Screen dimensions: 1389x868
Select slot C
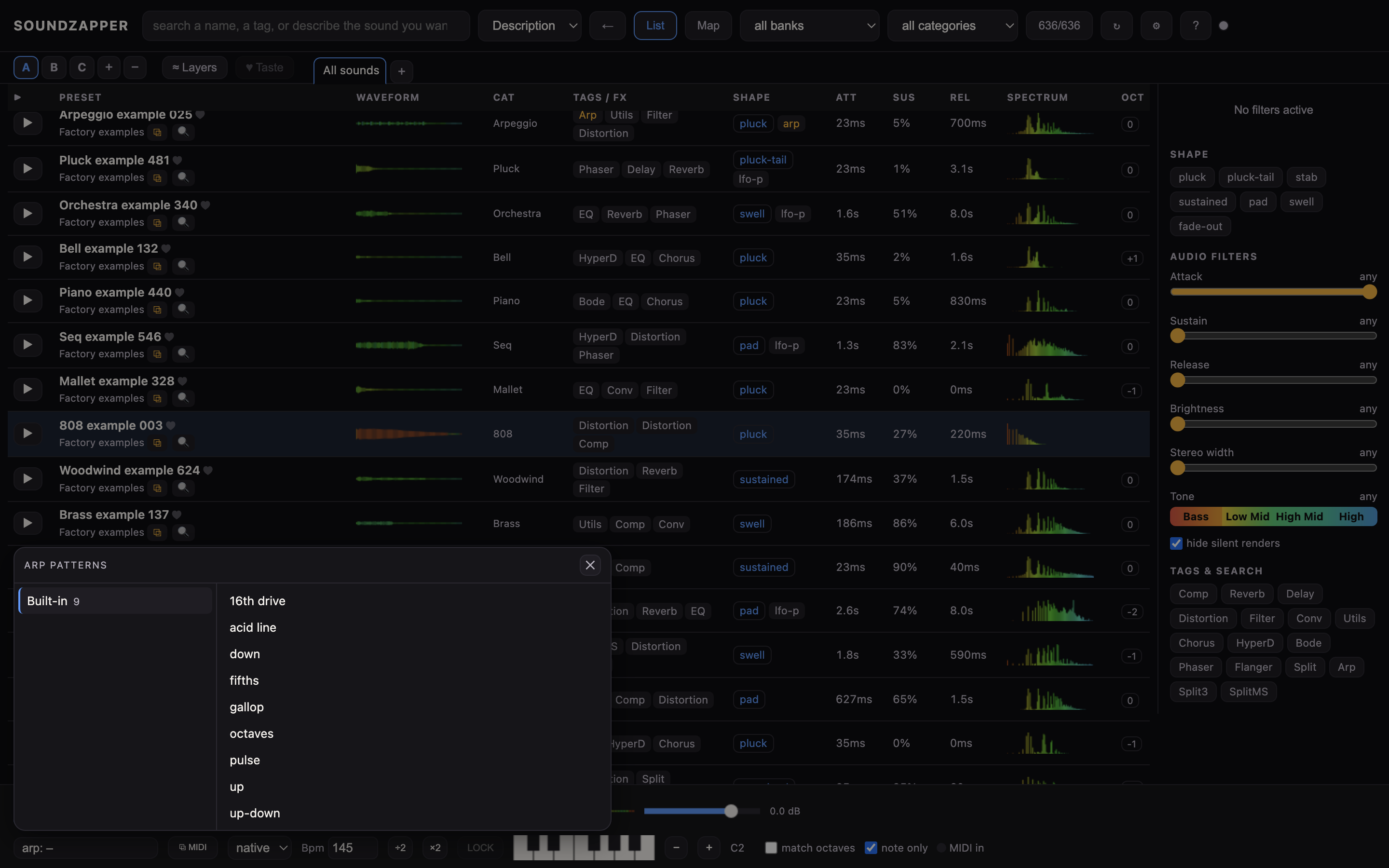[x=82, y=67]
